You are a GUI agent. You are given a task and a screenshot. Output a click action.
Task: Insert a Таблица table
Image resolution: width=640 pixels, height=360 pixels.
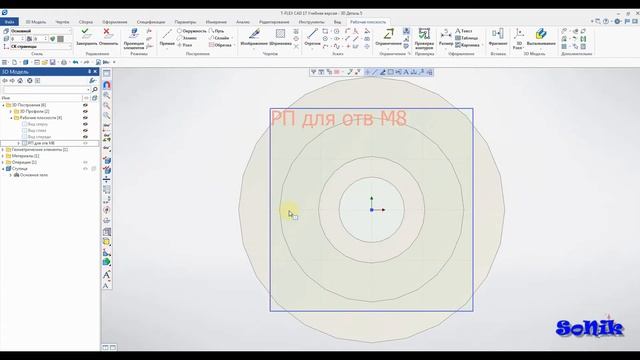pos(466,38)
